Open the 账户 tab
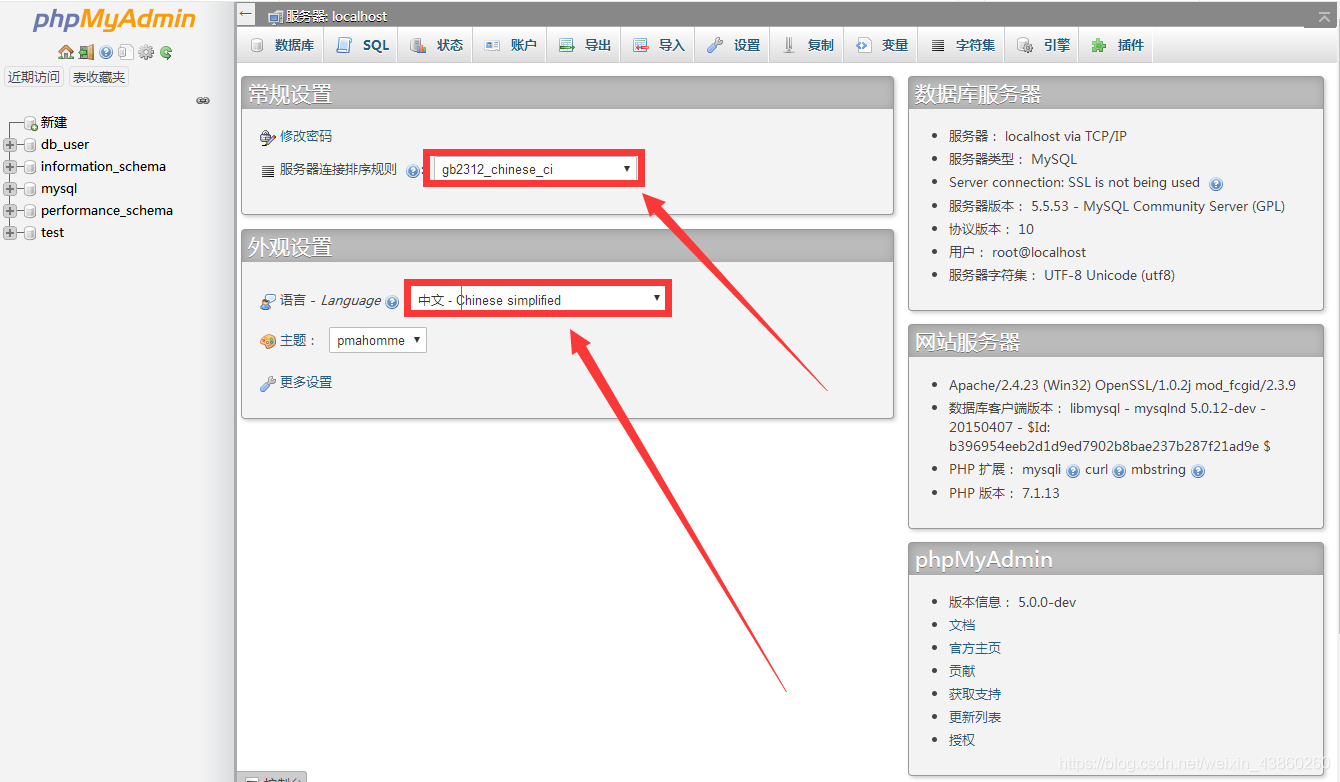This screenshot has width=1340, height=782. click(x=510, y=45)
